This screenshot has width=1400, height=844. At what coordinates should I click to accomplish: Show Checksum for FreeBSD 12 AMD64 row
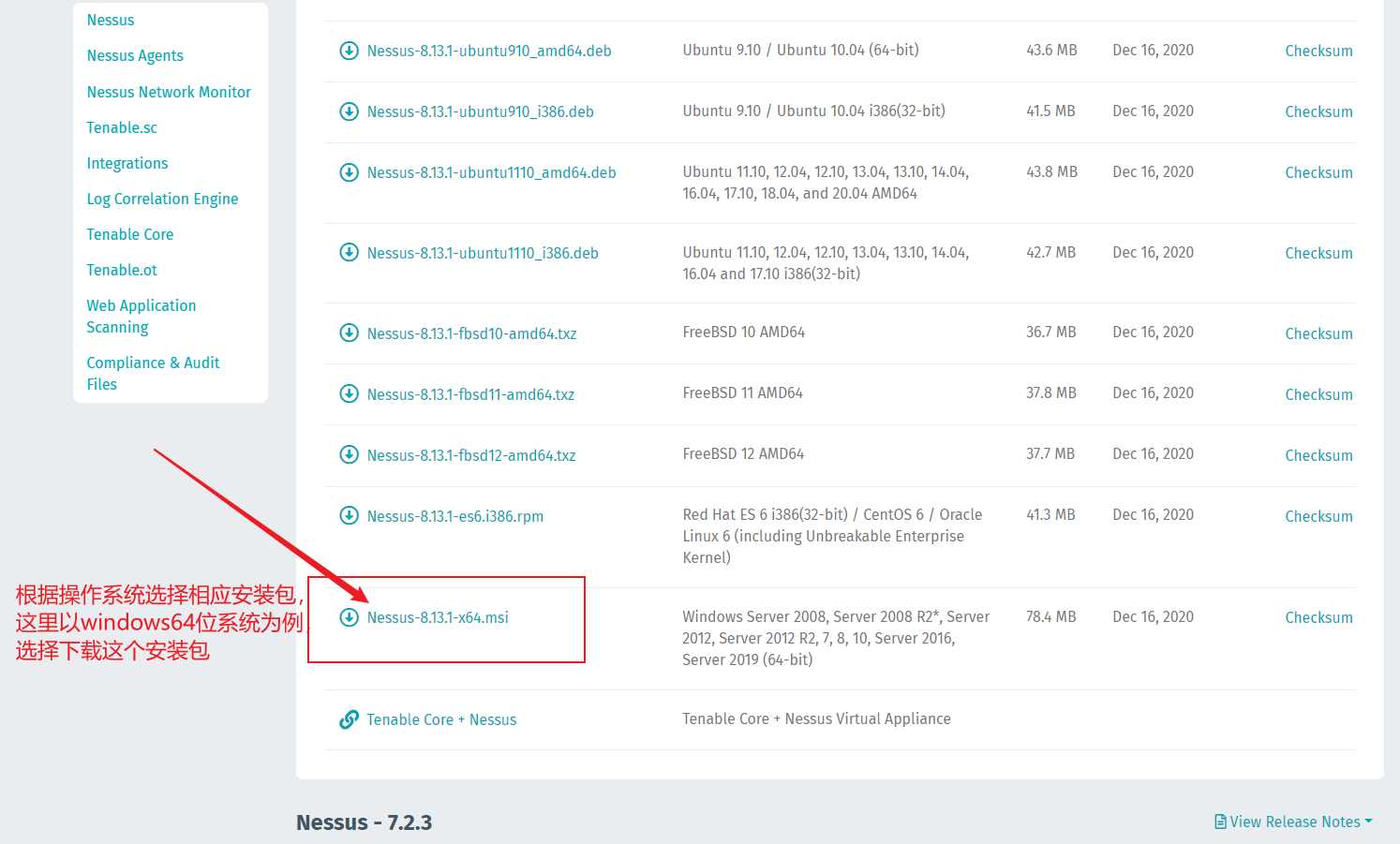1318,455
